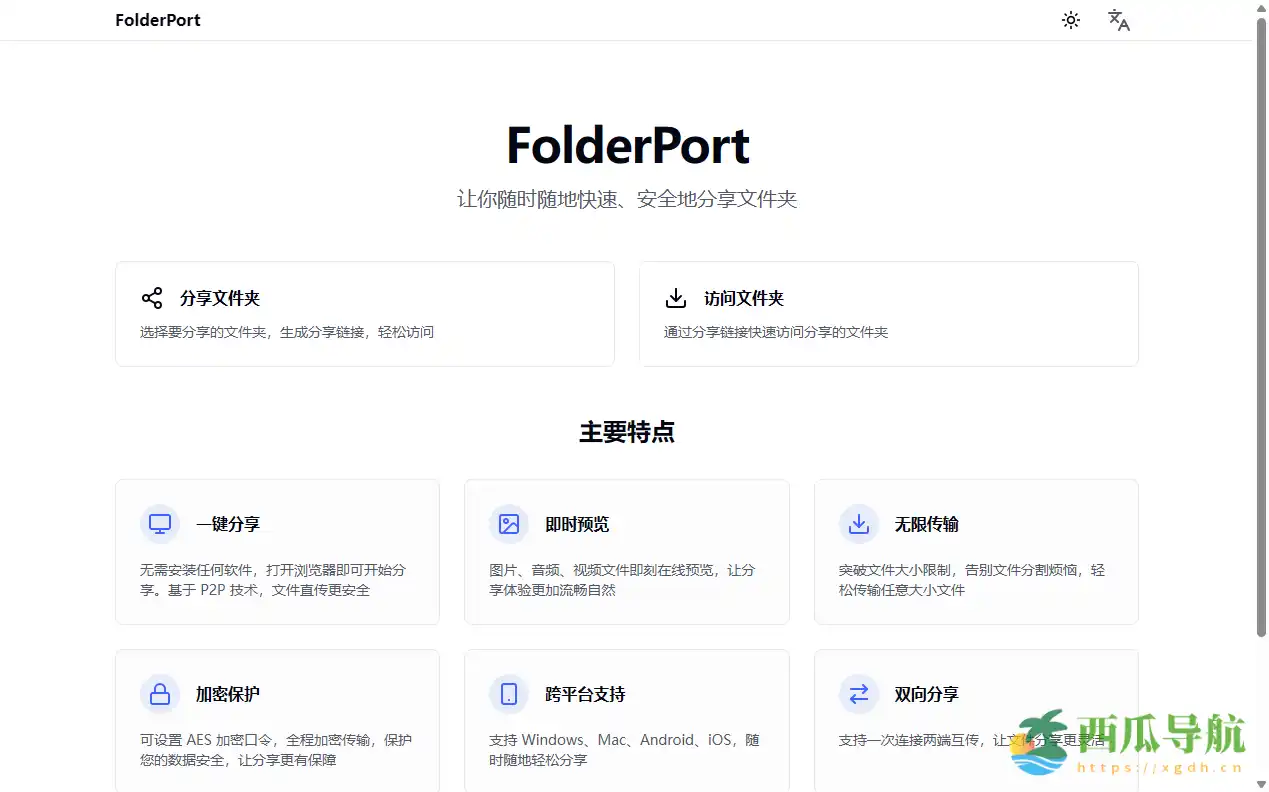The height and width of the screenshot is (792, 1269).
Task: Open the language switcher icon
Action: [x=1119, y=19]
